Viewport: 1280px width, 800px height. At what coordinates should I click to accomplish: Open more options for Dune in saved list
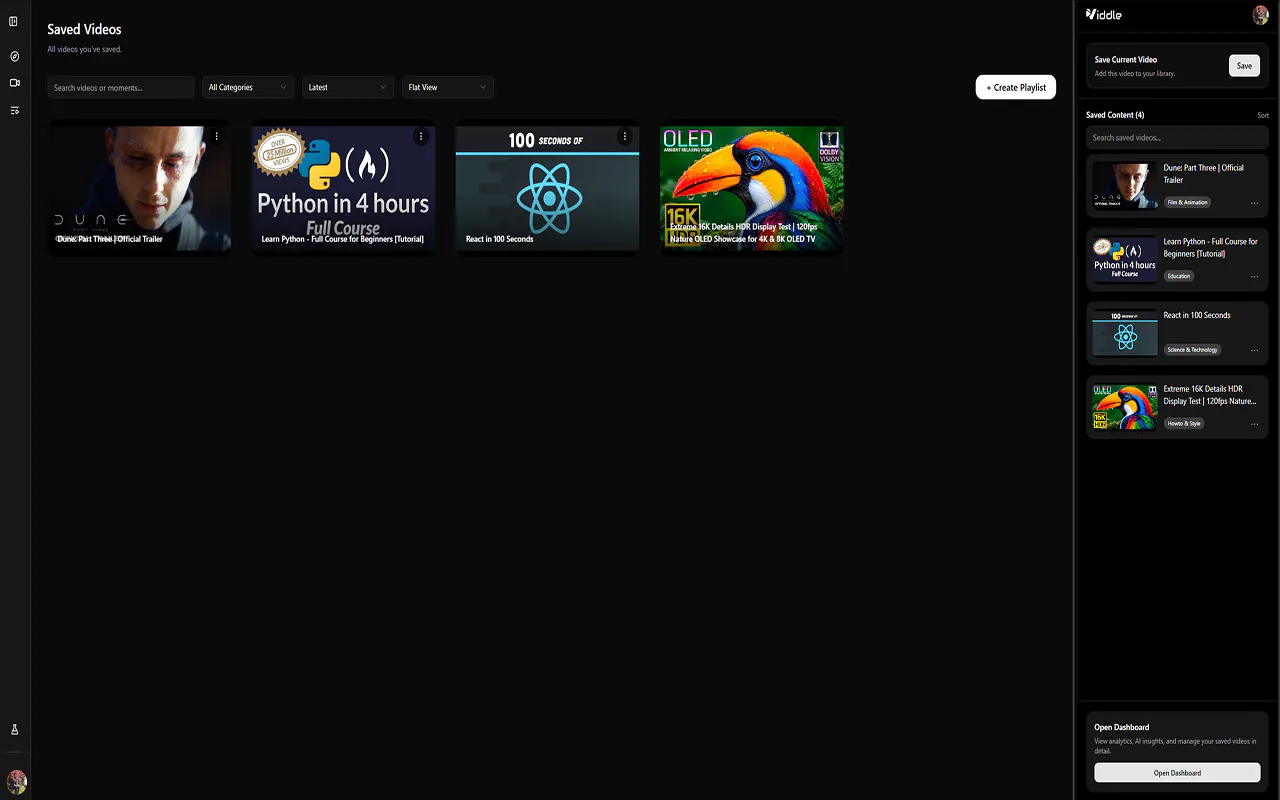coord(1254,203)
